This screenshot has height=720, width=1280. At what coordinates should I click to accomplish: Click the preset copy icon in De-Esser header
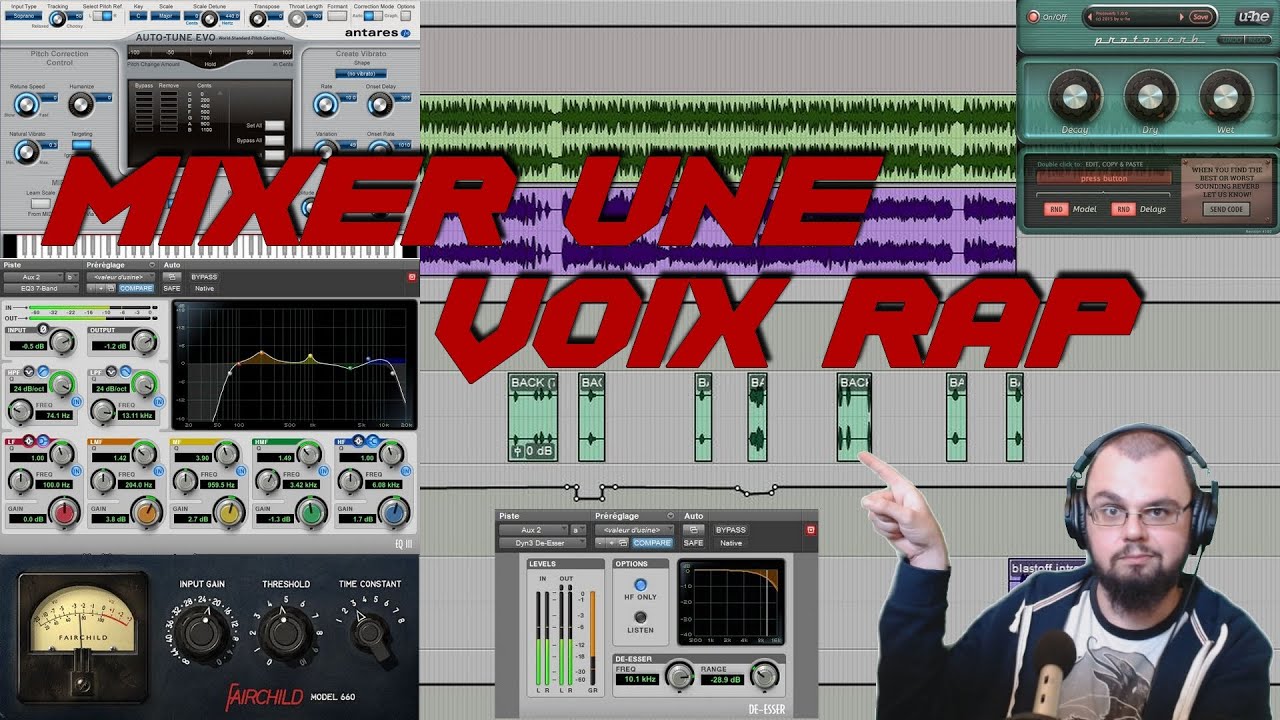(622, 543)
